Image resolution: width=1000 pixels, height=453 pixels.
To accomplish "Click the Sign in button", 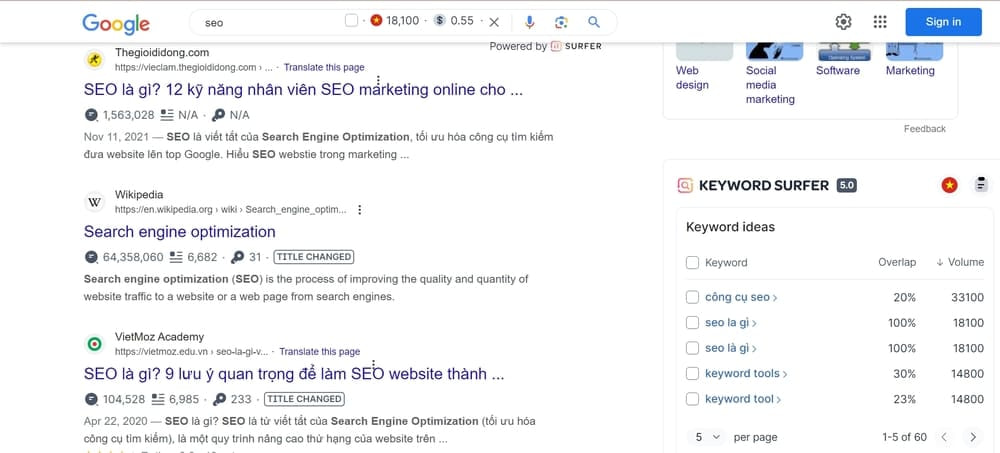I will click(943, 22).
